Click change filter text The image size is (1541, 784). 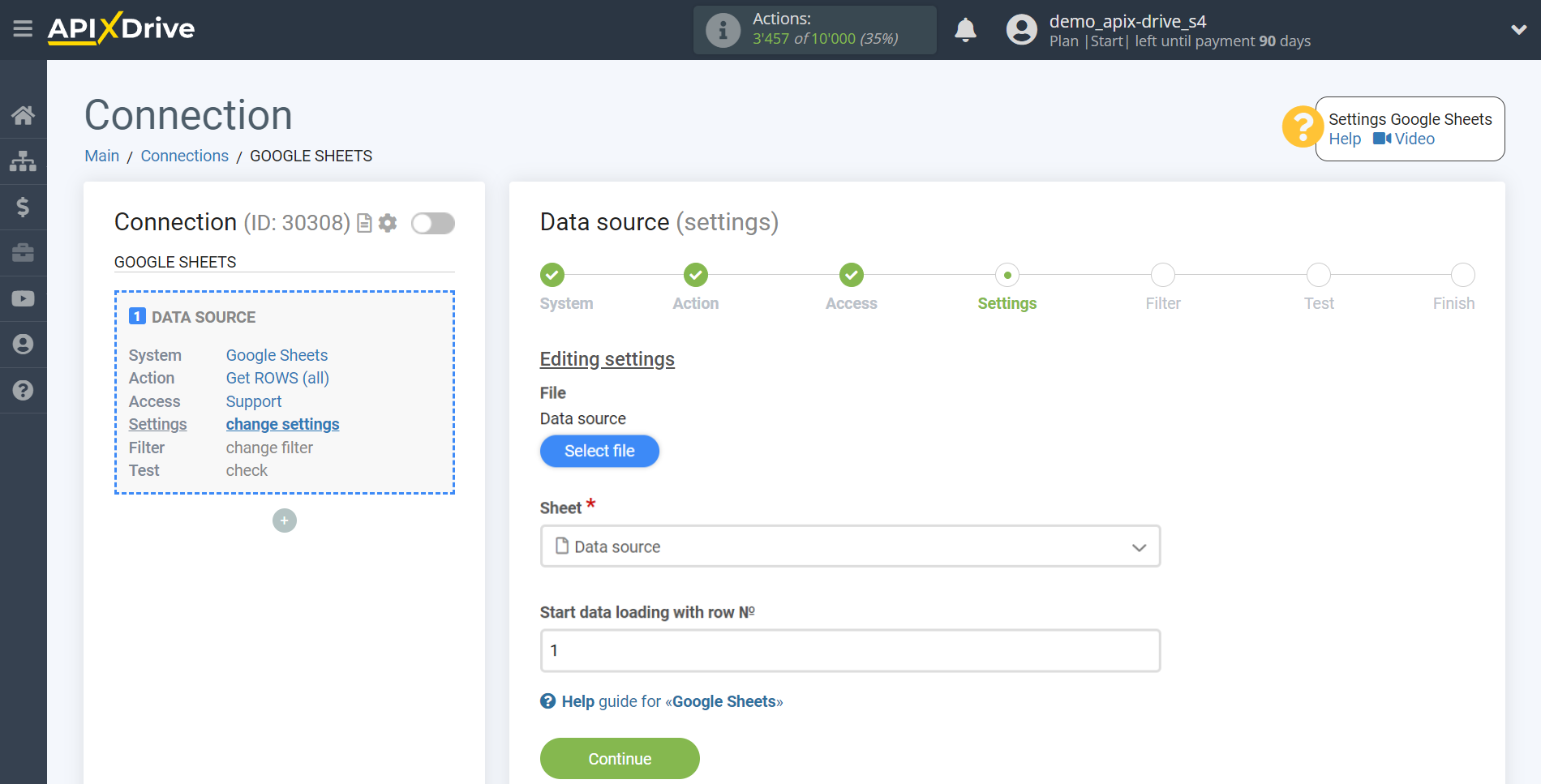click(x=269, y=448)
